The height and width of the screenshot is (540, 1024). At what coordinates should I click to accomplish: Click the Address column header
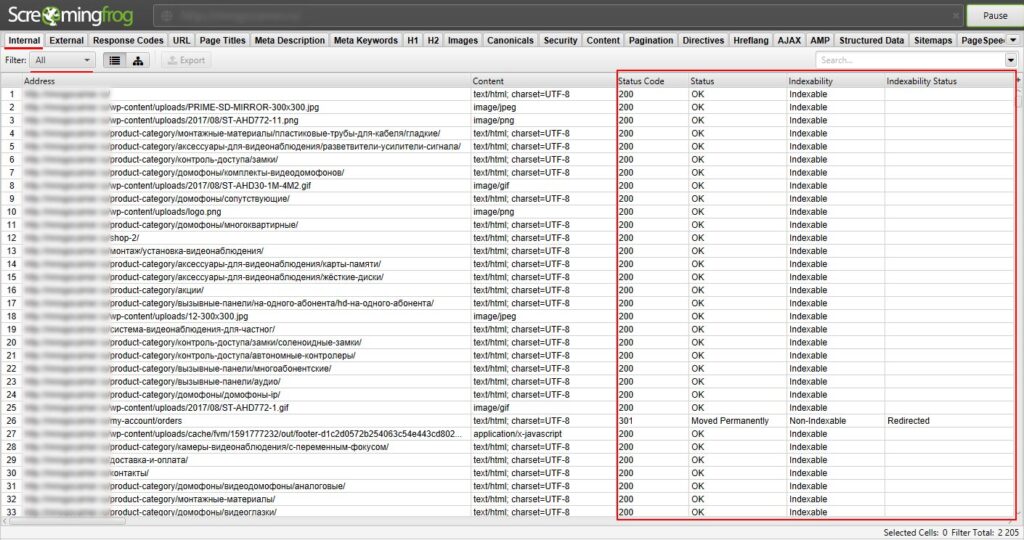[x=245, y=81]
